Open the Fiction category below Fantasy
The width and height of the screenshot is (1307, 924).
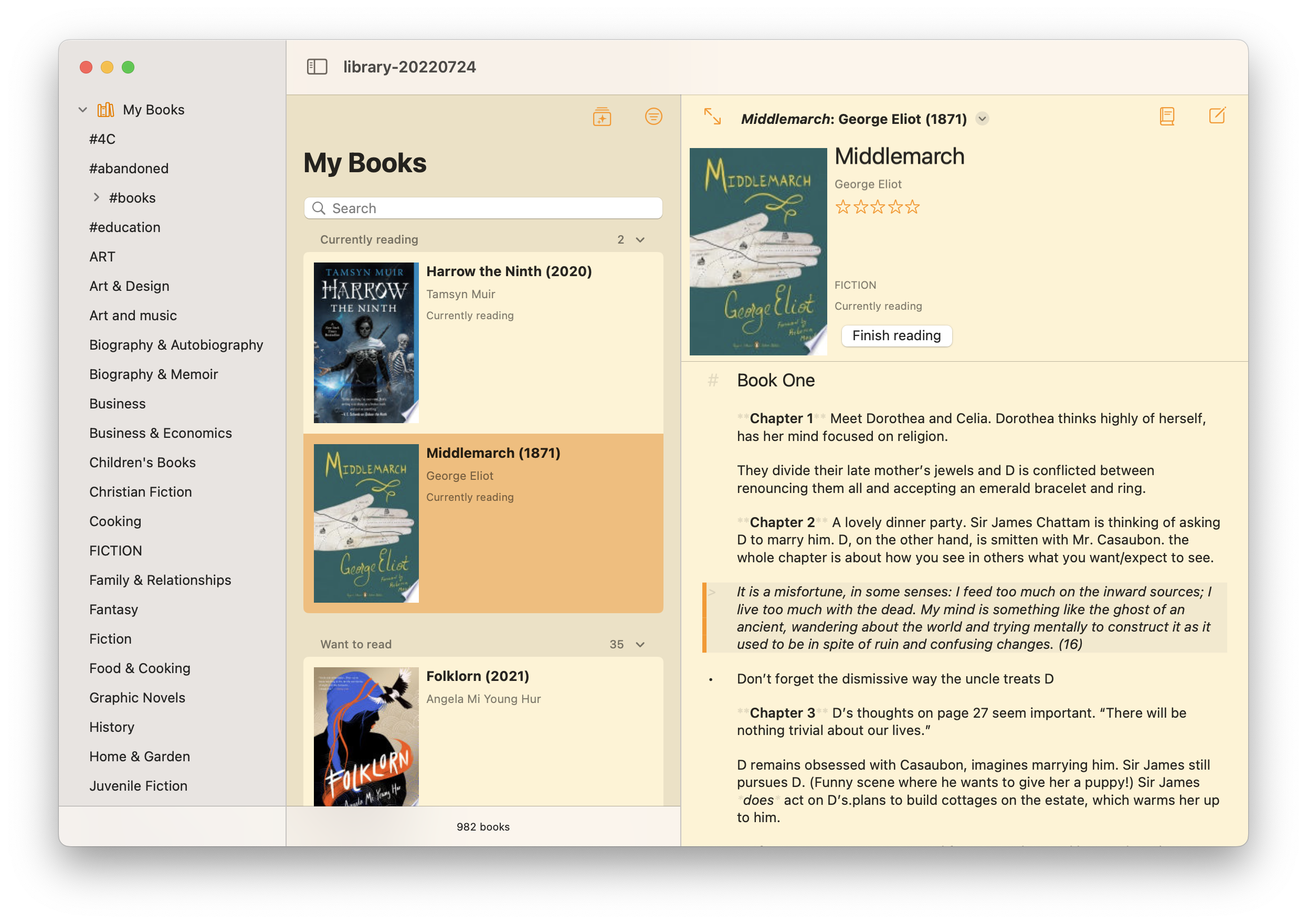[x=110, y=639]
